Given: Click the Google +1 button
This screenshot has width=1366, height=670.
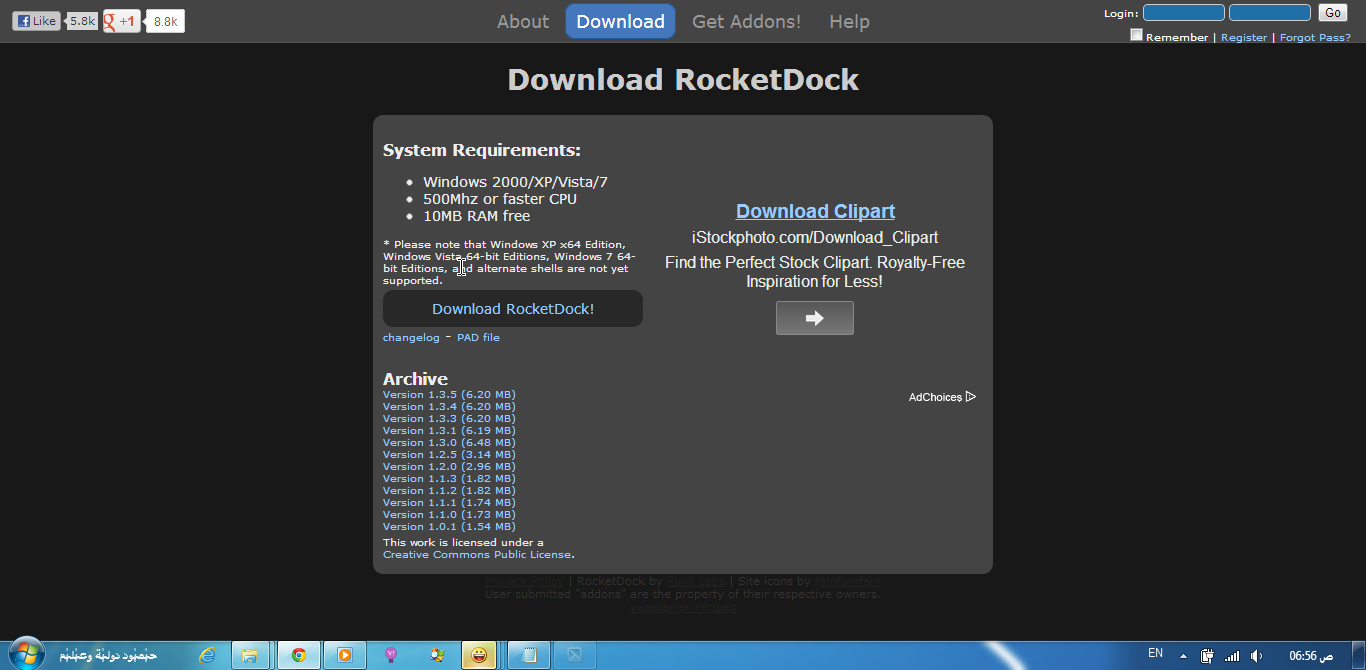Looking at the screenshot, I should pyautogui.click(x=122, y=21).
